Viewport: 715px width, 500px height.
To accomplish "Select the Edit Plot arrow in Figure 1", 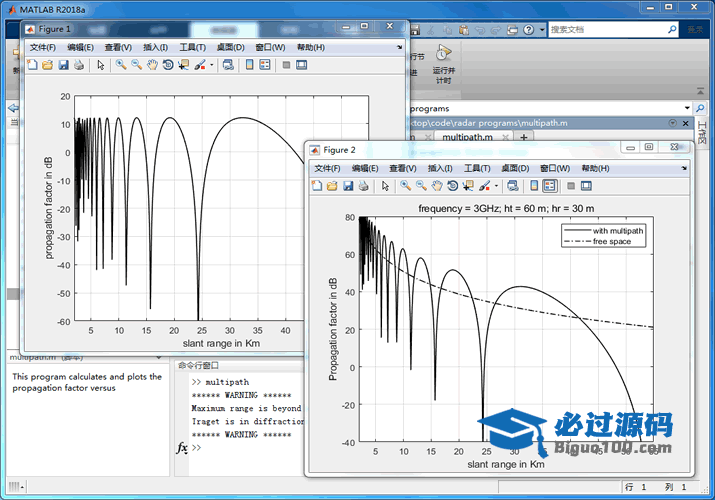I will click(101, 65).
